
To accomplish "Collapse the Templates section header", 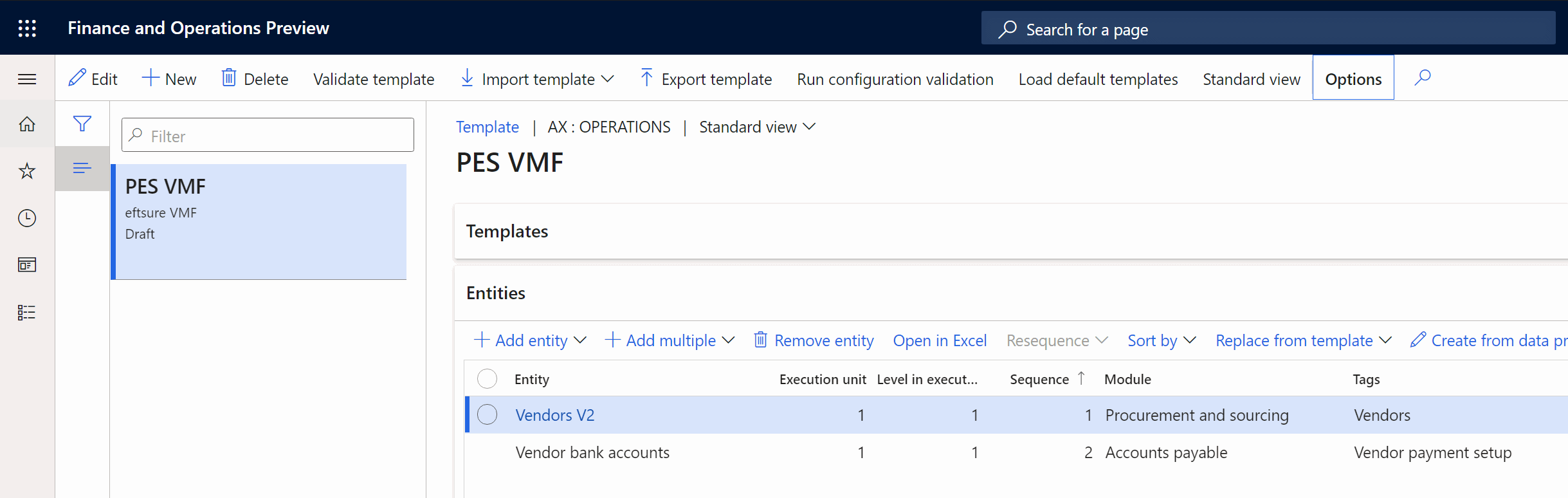I will pos(1011,232).
